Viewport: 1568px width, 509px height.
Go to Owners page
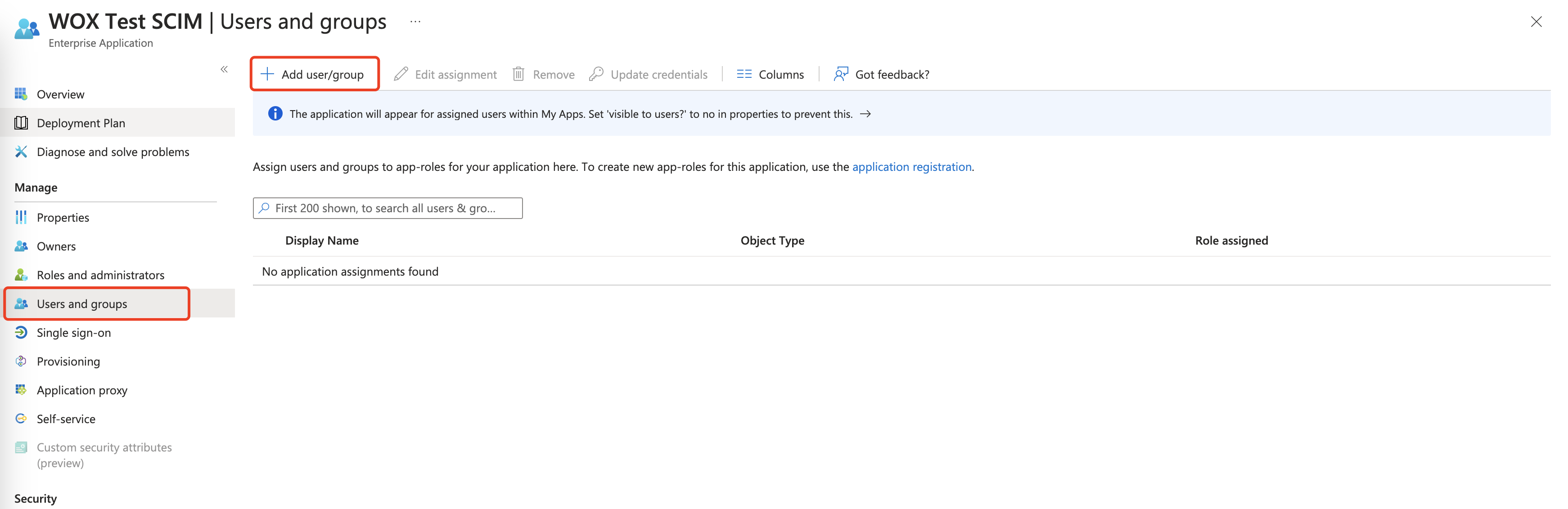56,246
